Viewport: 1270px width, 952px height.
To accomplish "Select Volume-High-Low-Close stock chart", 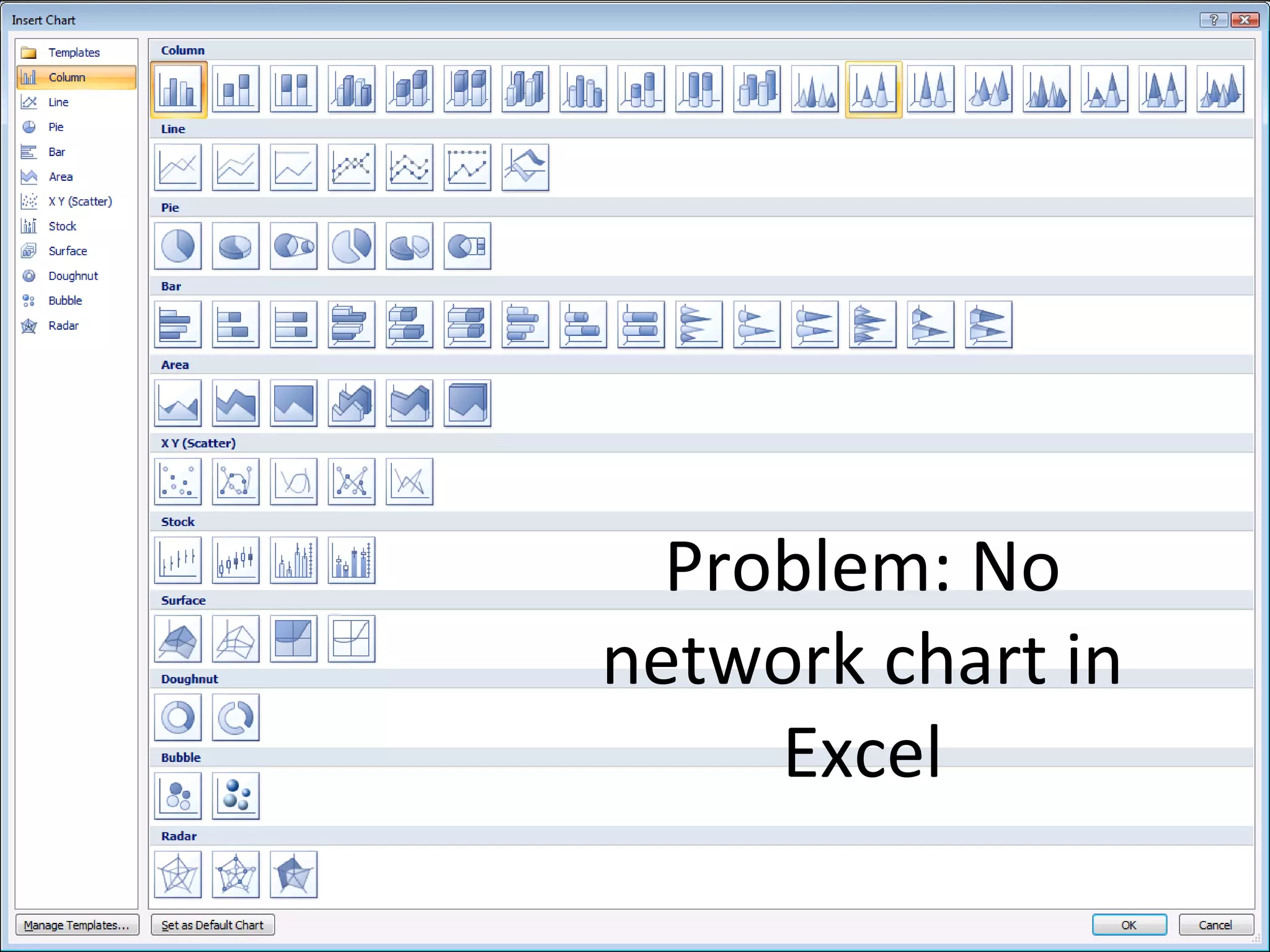I will [x=293, y=560].
